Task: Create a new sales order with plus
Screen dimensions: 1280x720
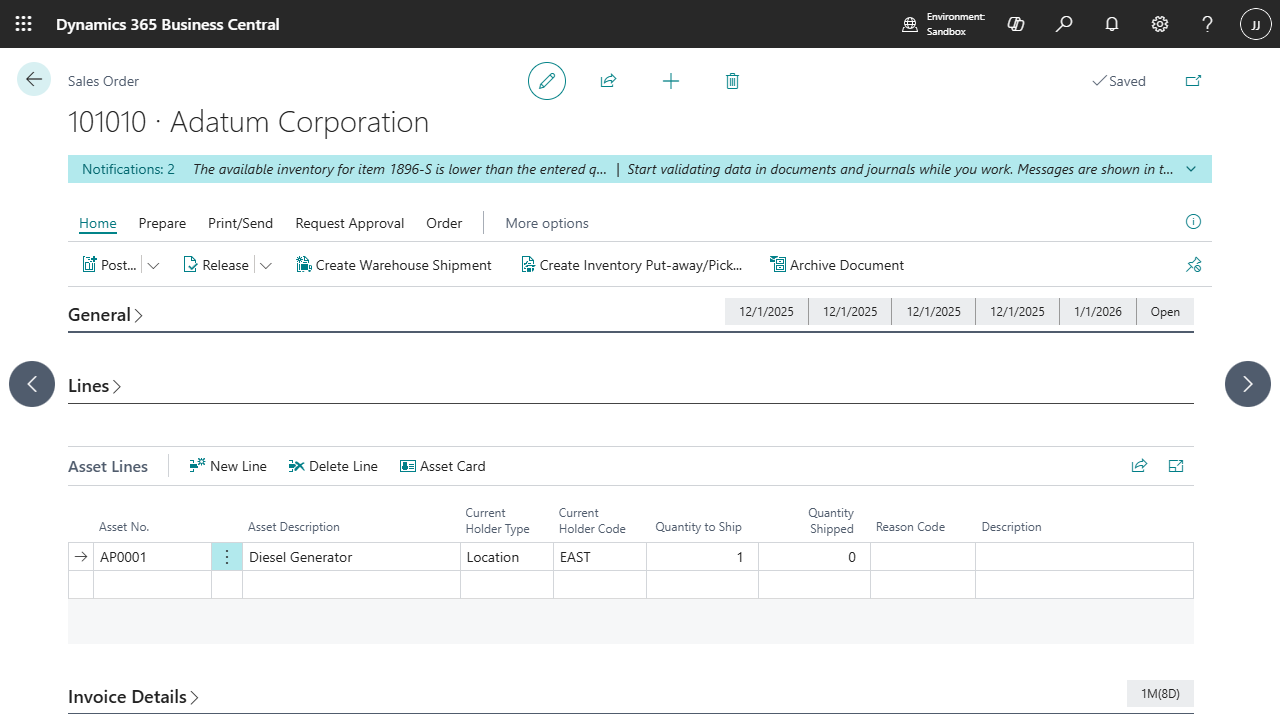Action: pos(671,81)
